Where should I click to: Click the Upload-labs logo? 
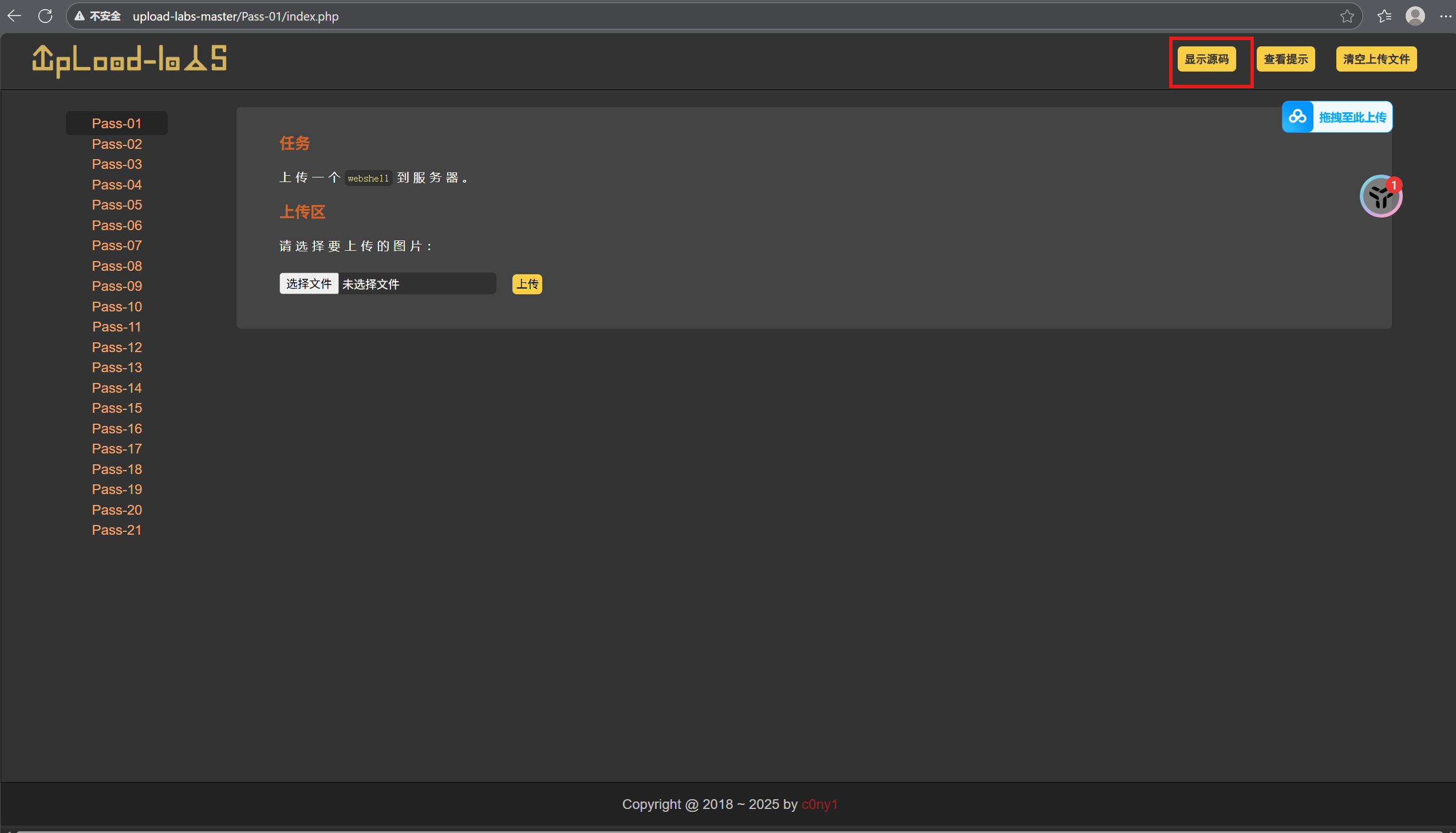coord(129,60)
